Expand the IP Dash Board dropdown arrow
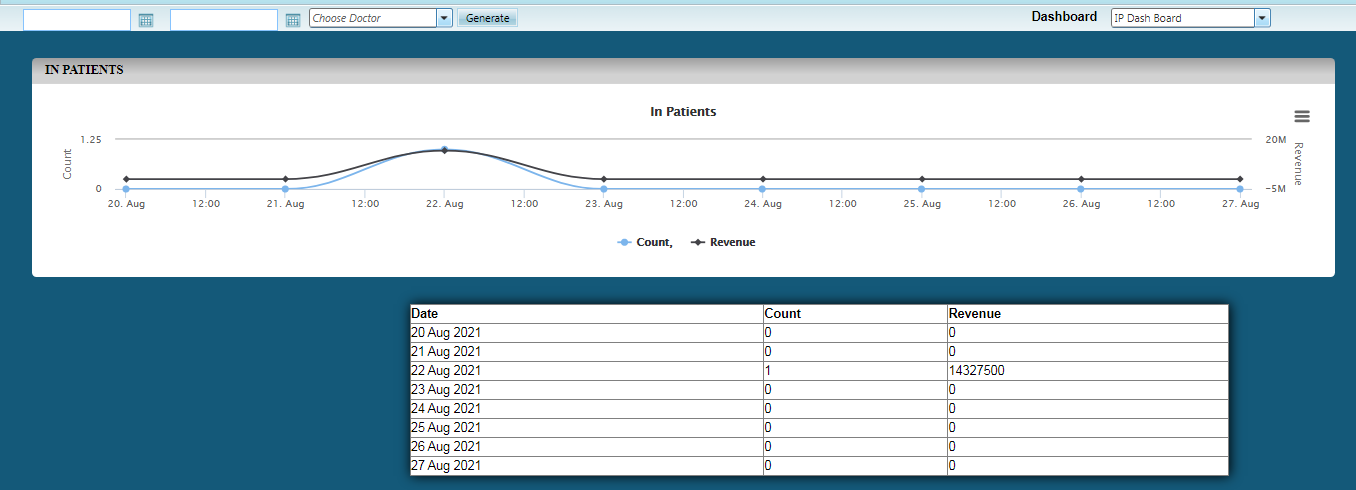1356x490 pixels. [1262, 18]
